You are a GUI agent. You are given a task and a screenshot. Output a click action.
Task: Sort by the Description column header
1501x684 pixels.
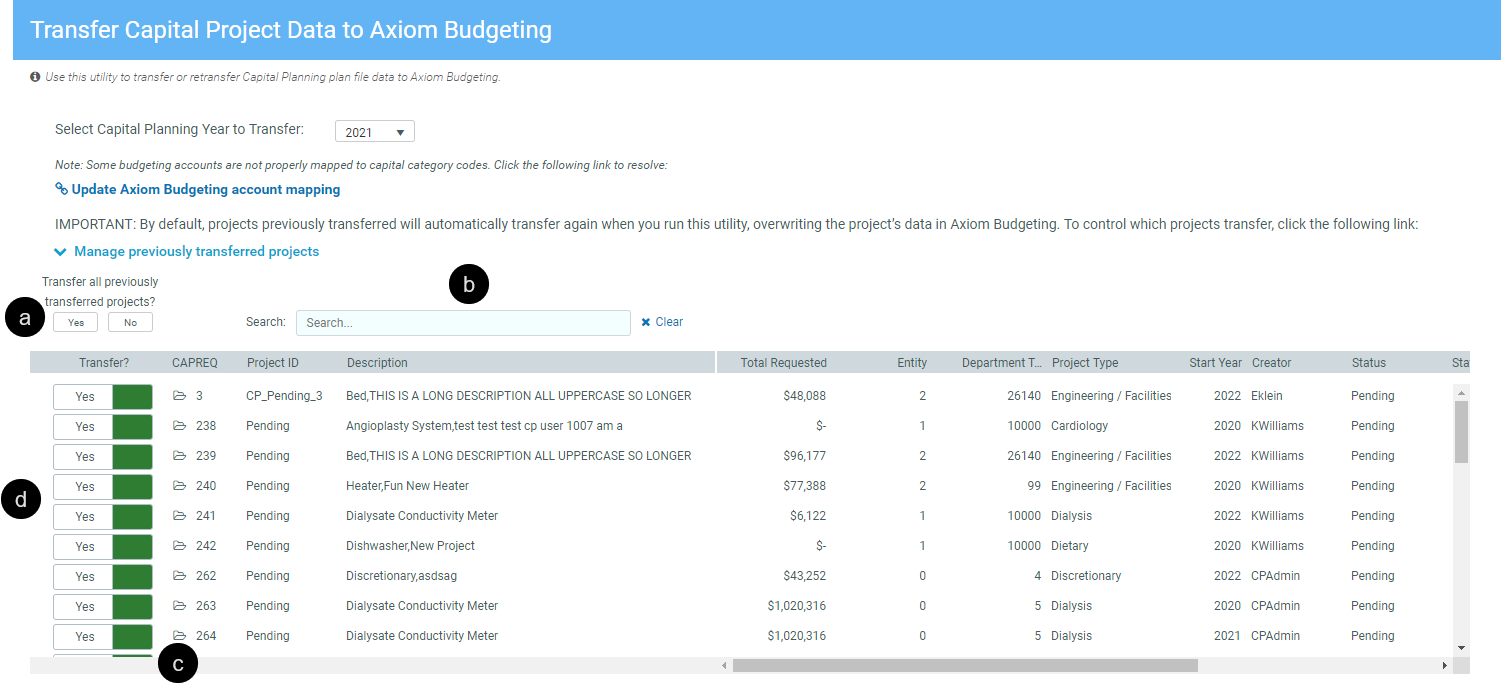(x=377, y=363)
